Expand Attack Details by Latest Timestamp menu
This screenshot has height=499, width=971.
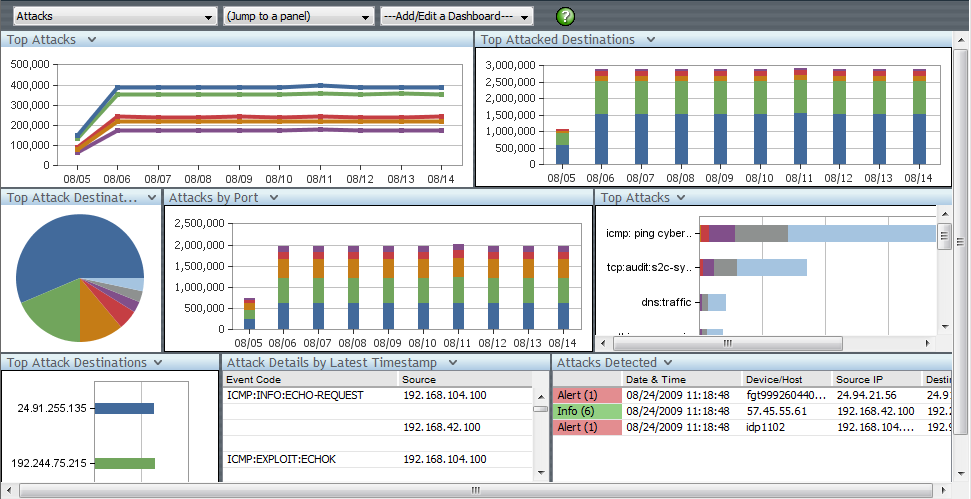[x=453, y=363]
